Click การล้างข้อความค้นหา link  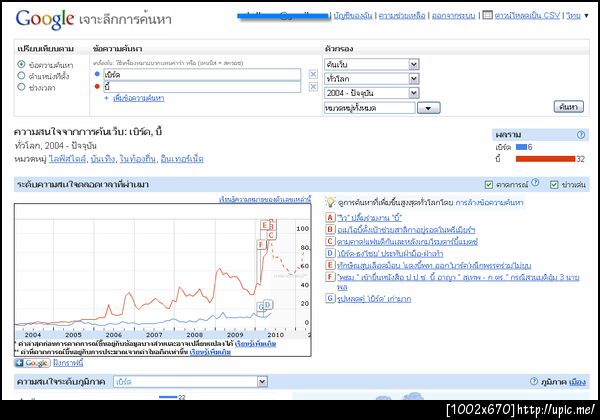click(489, 202)
